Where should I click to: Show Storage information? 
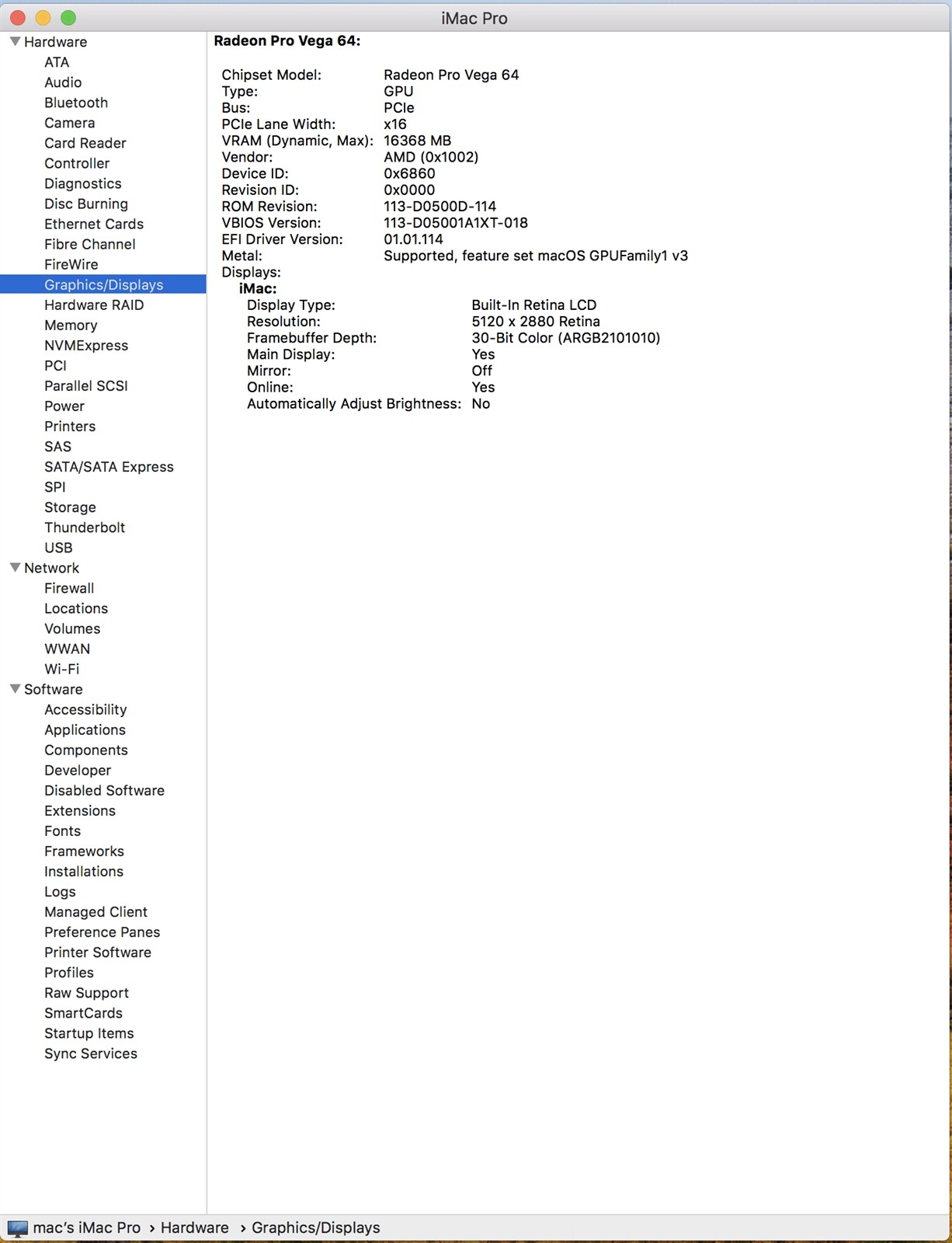click(70, 507)
